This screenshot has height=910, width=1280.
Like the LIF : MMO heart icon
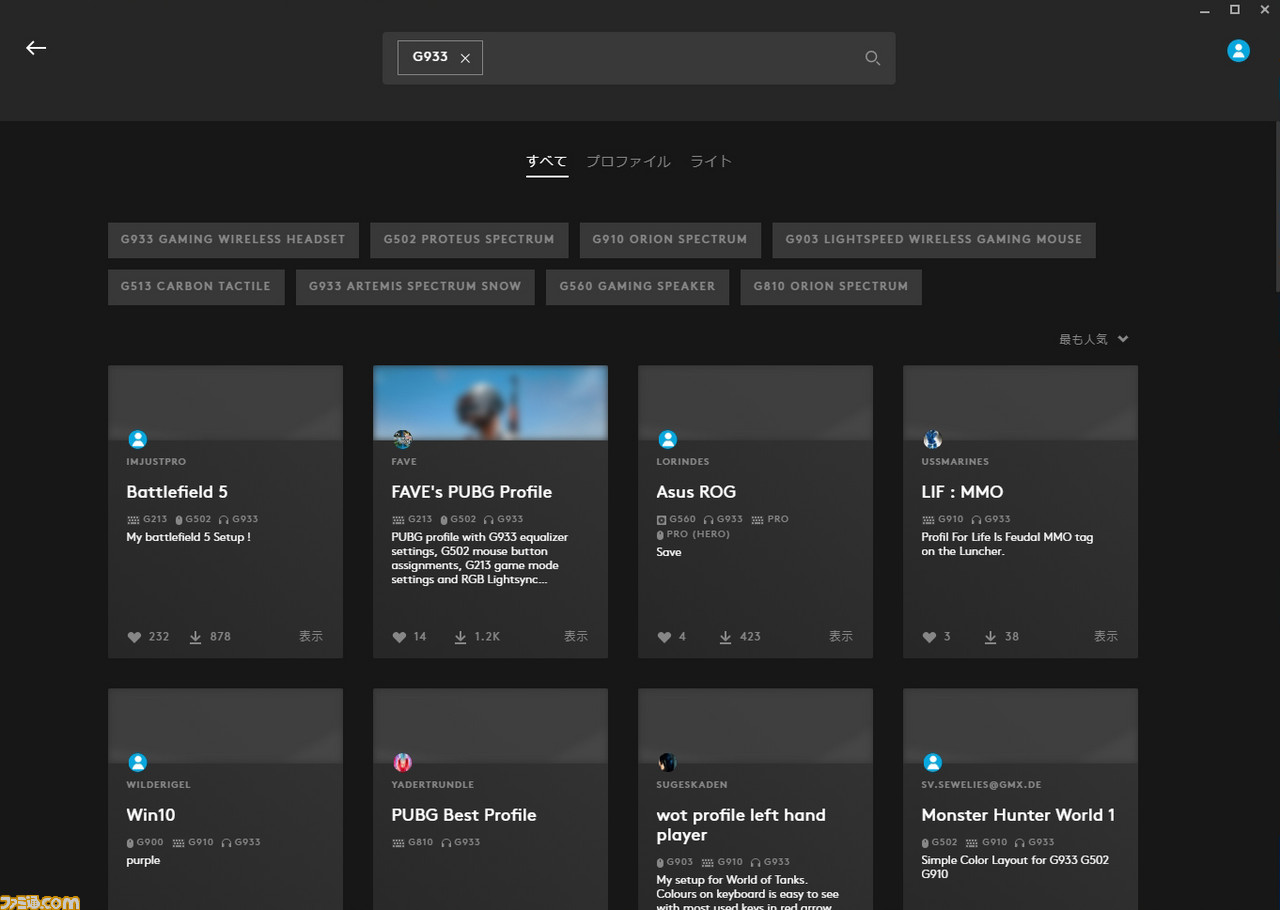point(929,637)
